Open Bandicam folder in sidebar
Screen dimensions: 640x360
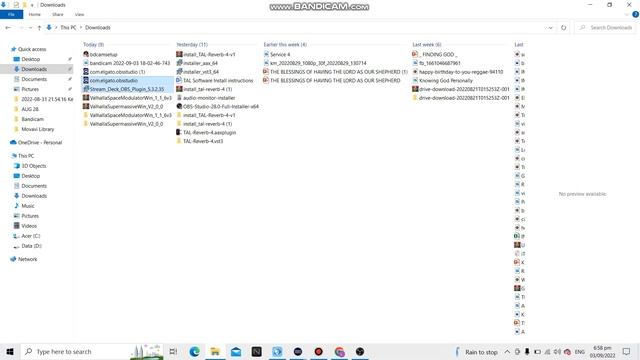(32, 119)
